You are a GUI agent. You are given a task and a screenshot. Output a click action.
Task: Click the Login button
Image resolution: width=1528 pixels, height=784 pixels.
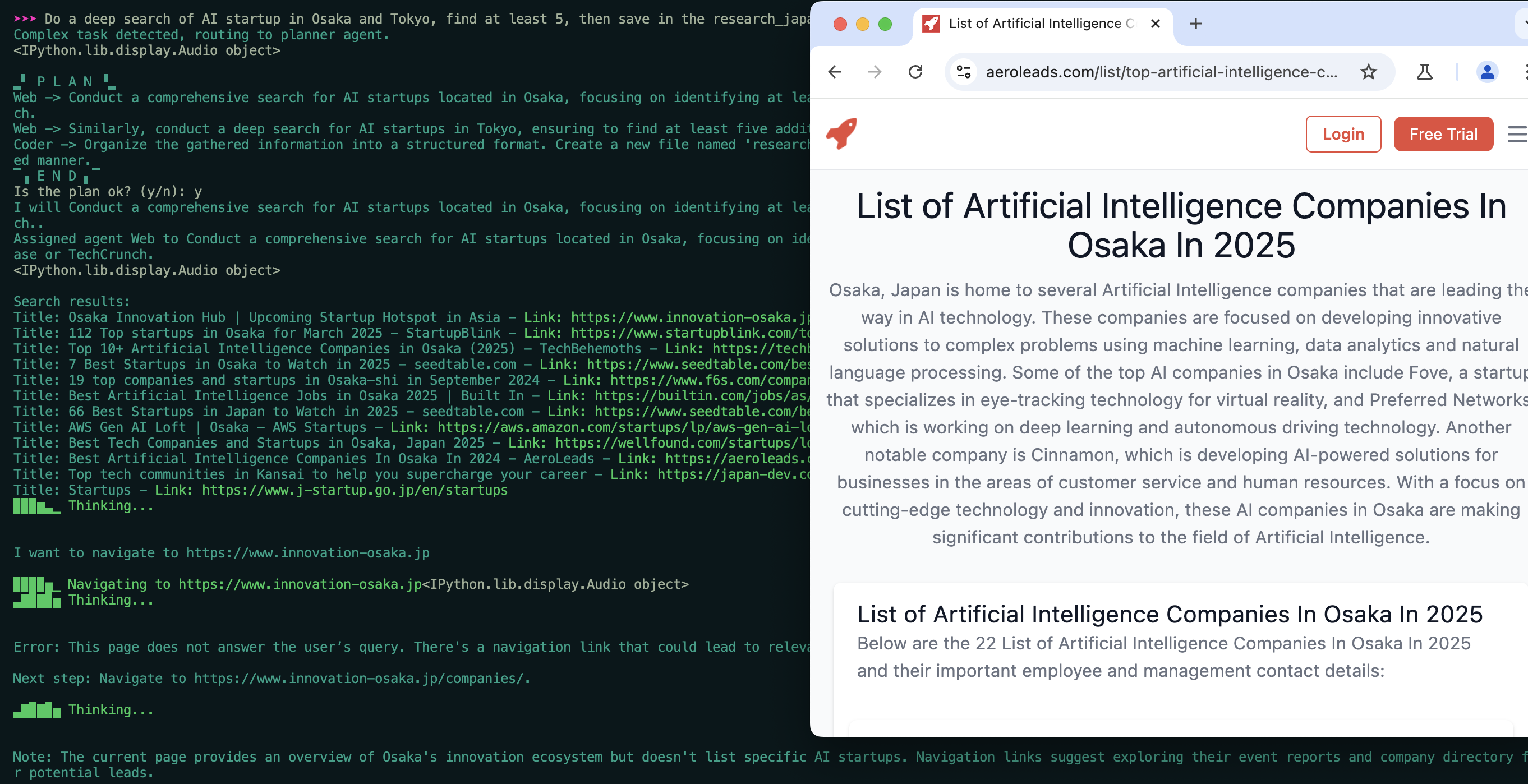pyautogui.click(x=1343, y=134)
